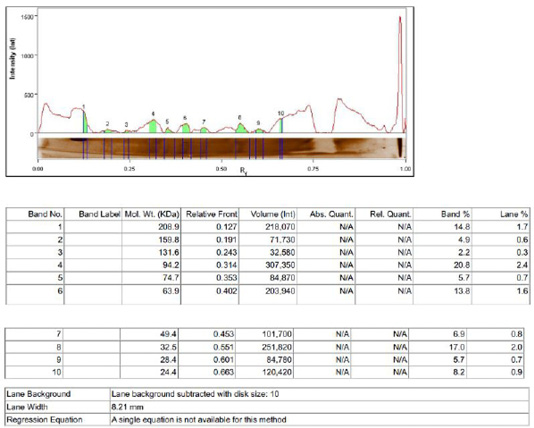Click the Regression Equation label

tap(44, 419)
